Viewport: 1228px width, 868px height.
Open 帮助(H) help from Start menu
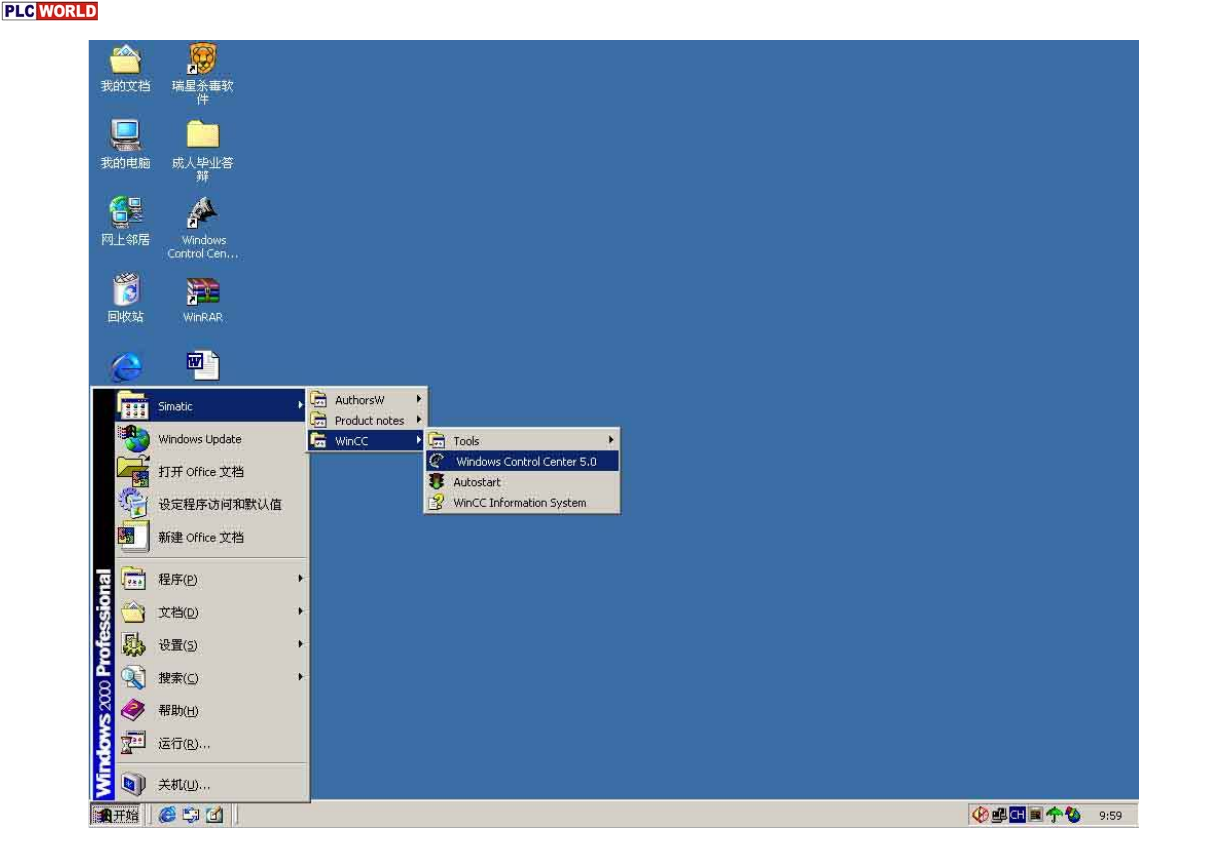pos(211,711)
